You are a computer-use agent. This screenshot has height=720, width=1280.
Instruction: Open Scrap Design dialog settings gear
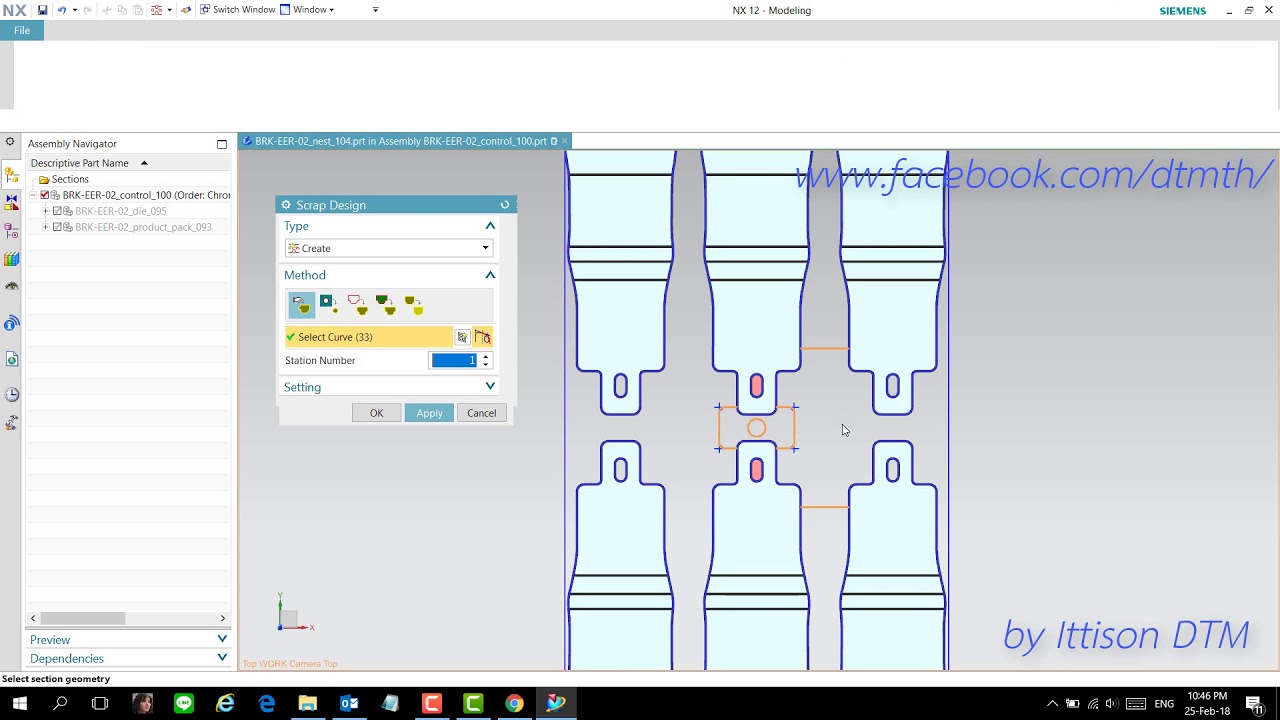286,205
